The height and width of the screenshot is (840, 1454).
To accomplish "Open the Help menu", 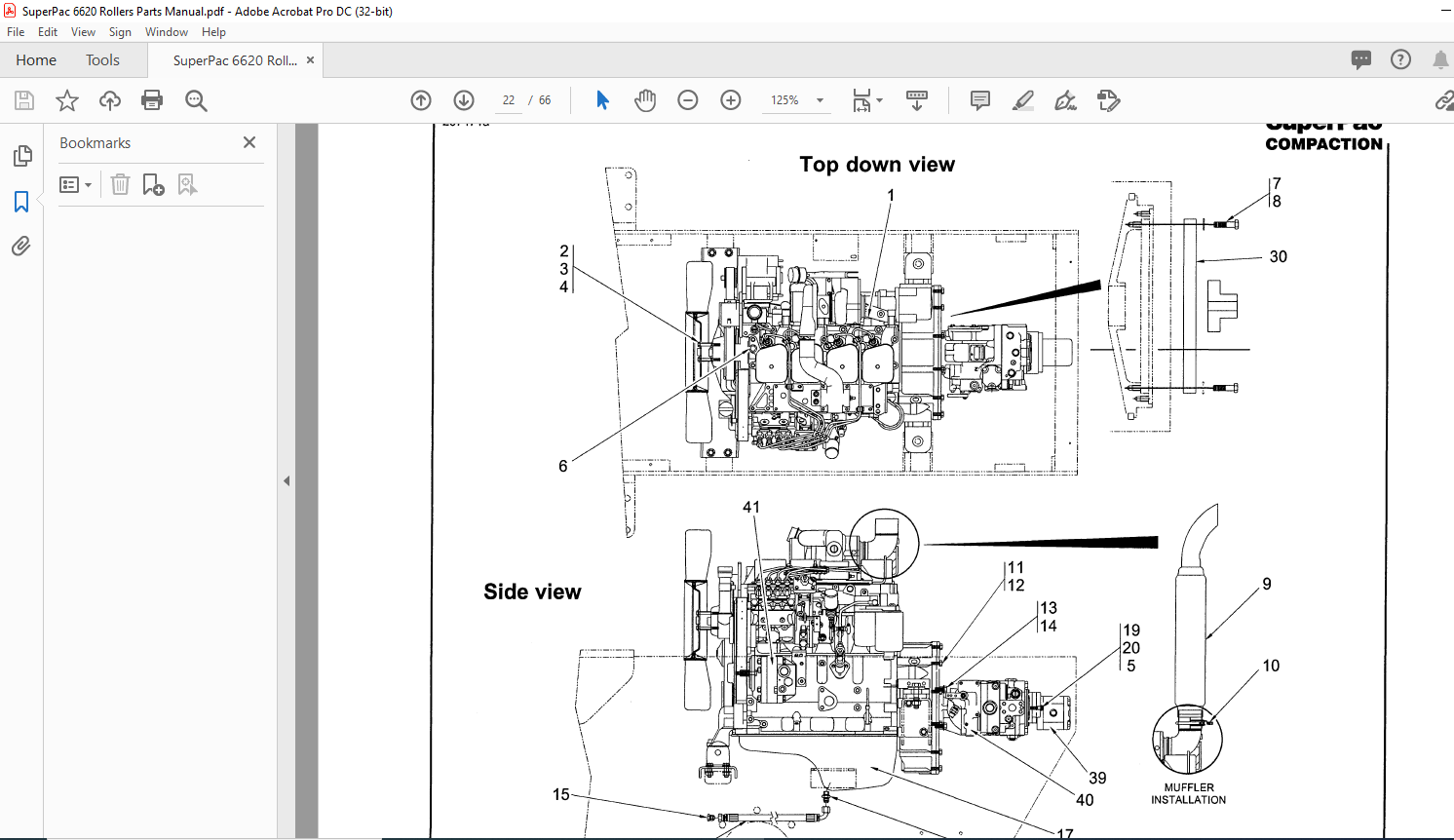I will [x=213, y=32].
